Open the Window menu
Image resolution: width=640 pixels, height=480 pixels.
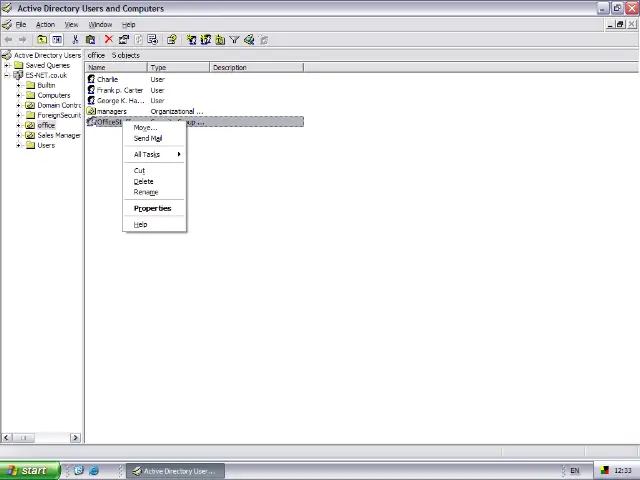pyautogui.click(x=100, y=24)
